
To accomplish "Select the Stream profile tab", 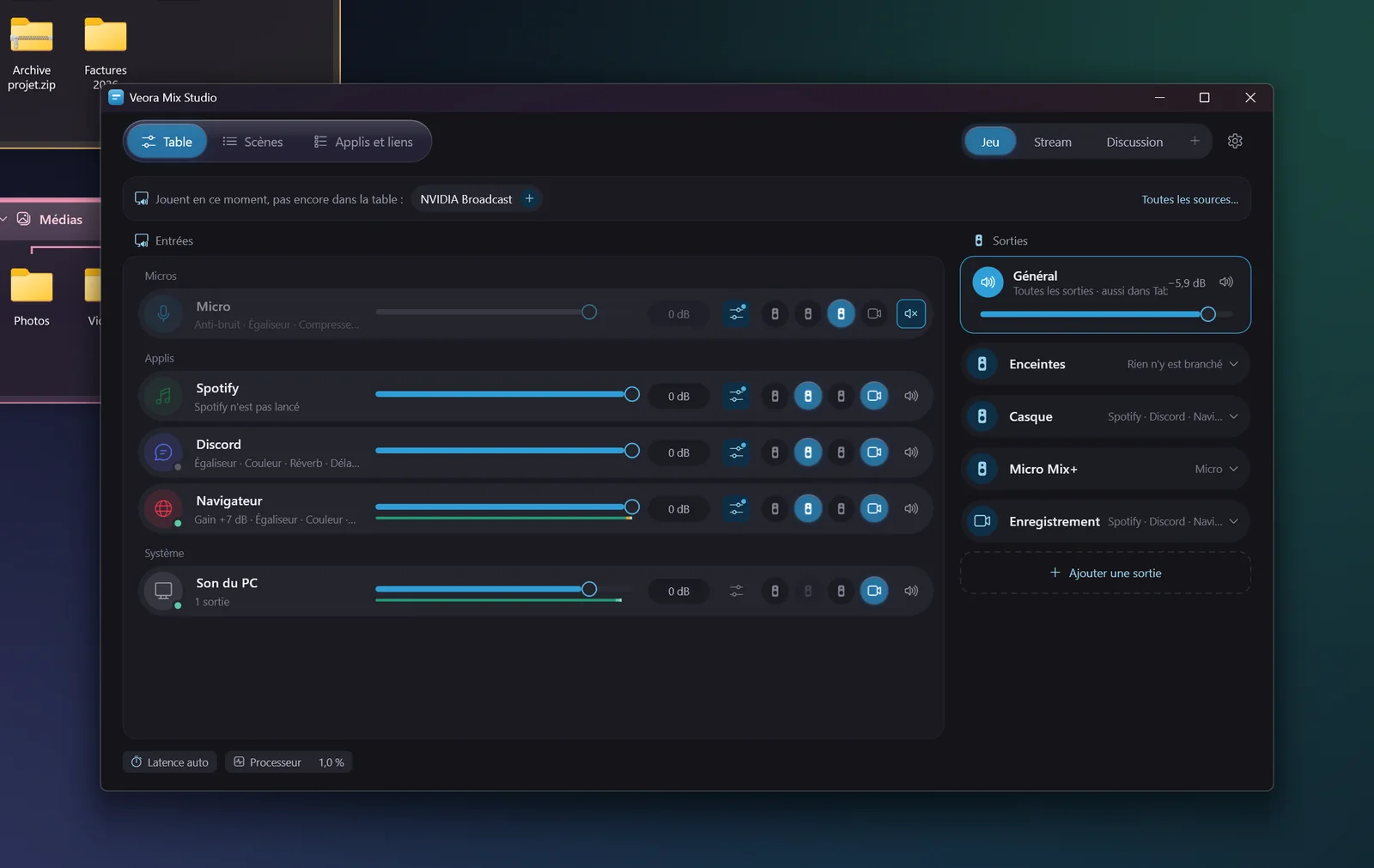I will tap(1052, 142).
